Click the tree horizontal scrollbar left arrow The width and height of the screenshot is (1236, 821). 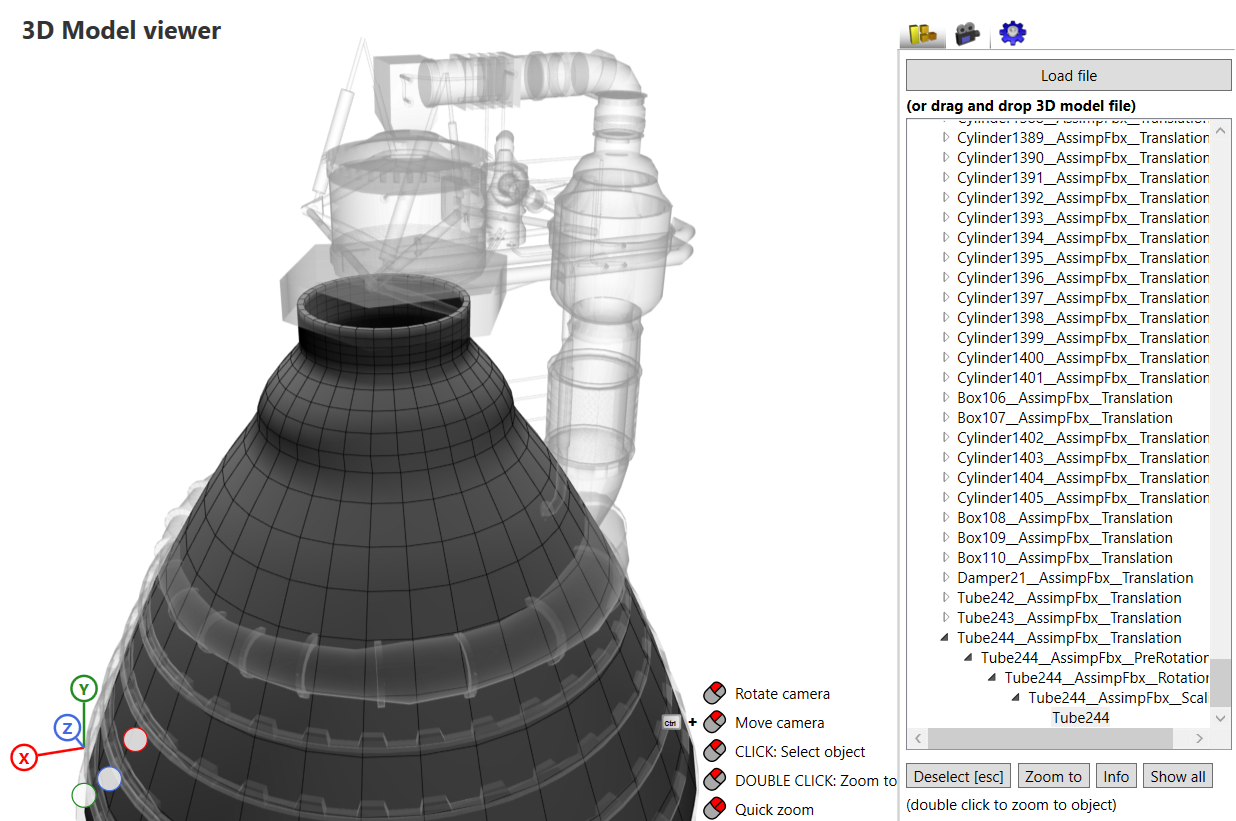pos(918,738)
